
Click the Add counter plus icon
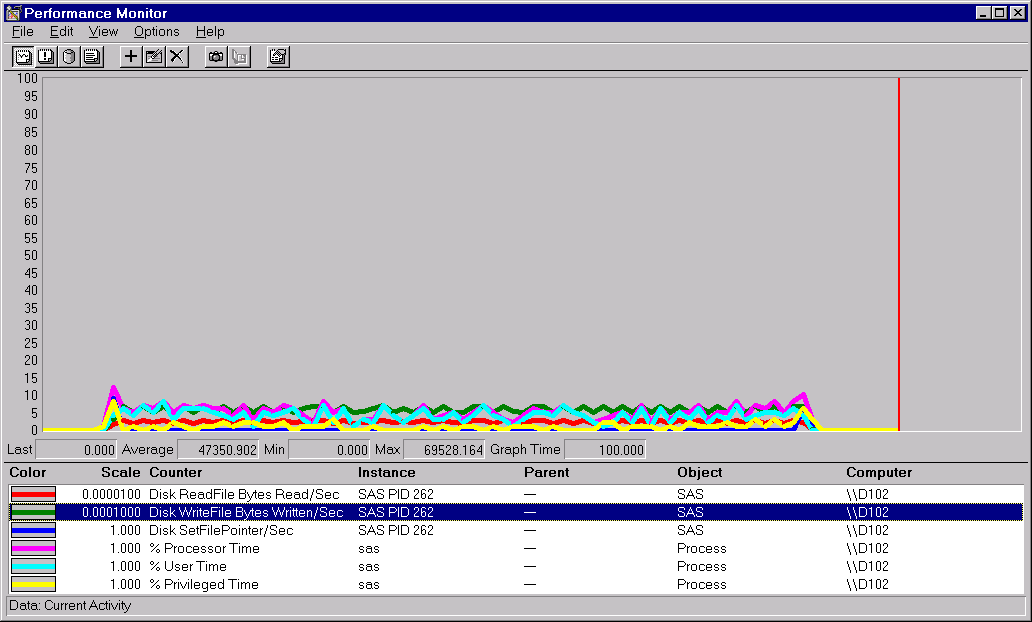pyautogui.click(x=130, y=56)
